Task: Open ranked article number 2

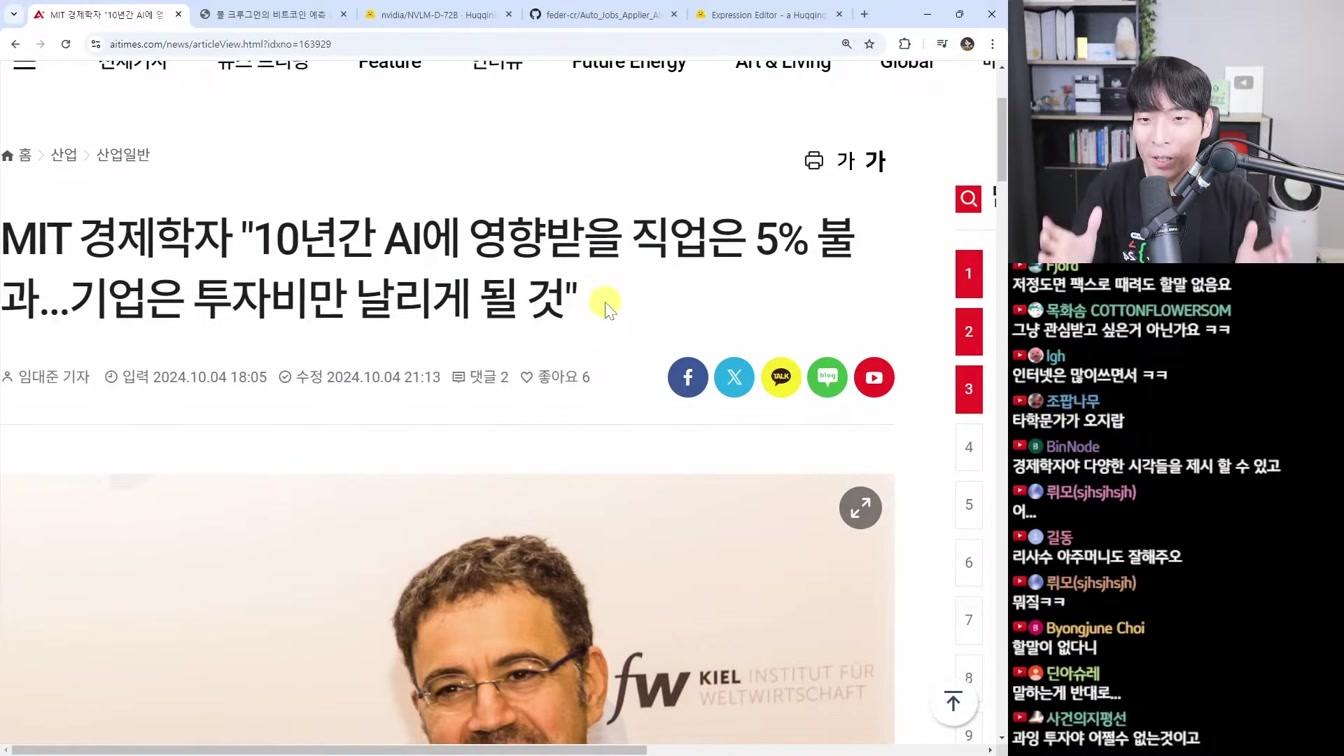Action: point(969,331)
